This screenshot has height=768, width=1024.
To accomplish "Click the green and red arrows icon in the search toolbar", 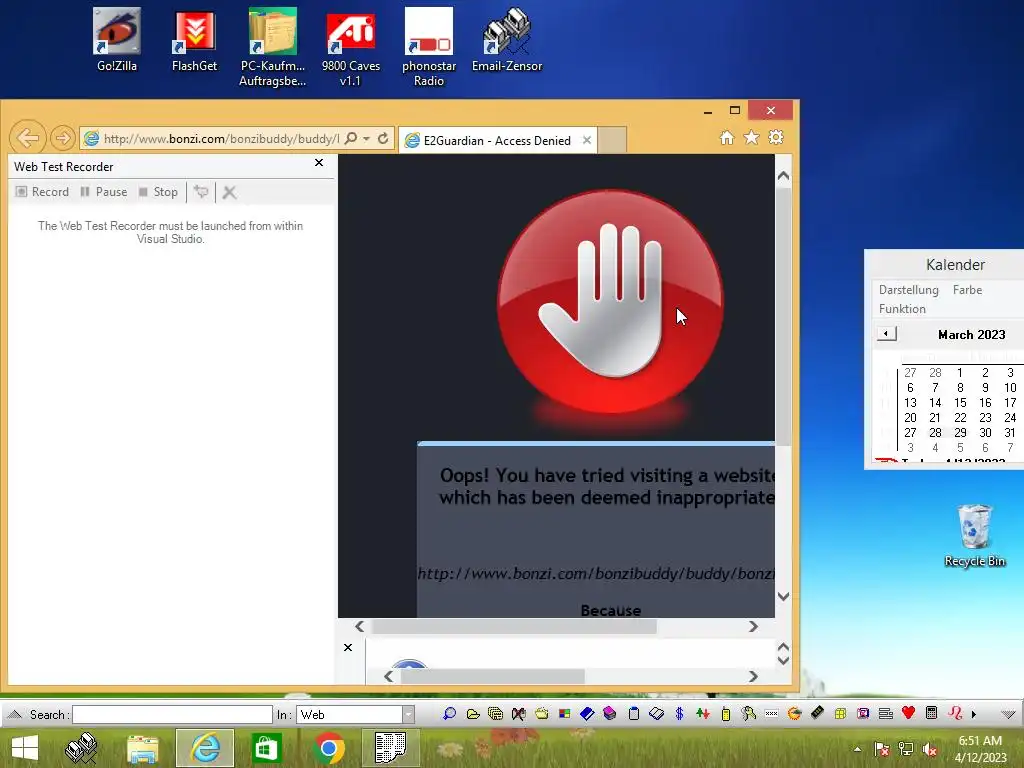I will click(x=703, y=714).
